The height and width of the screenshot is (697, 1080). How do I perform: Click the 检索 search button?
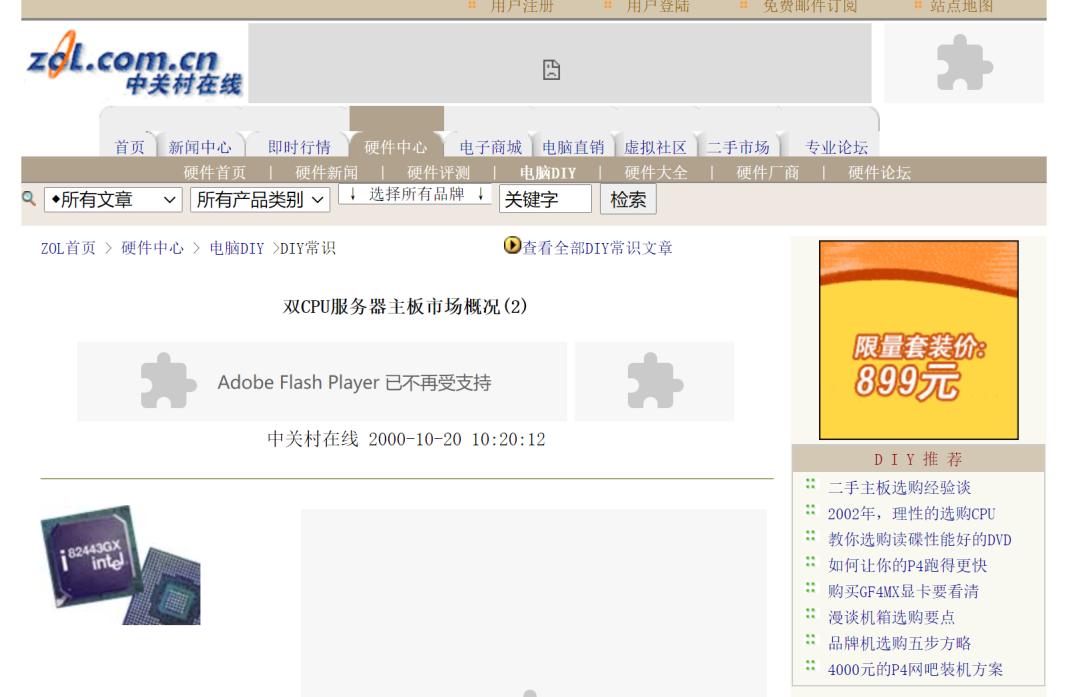pos(628,200)
